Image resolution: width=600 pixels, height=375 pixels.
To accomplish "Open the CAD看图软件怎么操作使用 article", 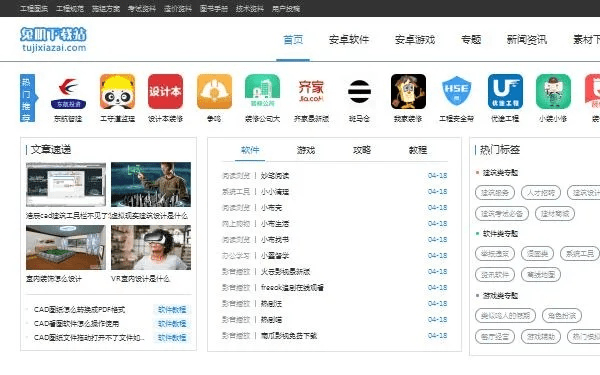I will [77, 324].
